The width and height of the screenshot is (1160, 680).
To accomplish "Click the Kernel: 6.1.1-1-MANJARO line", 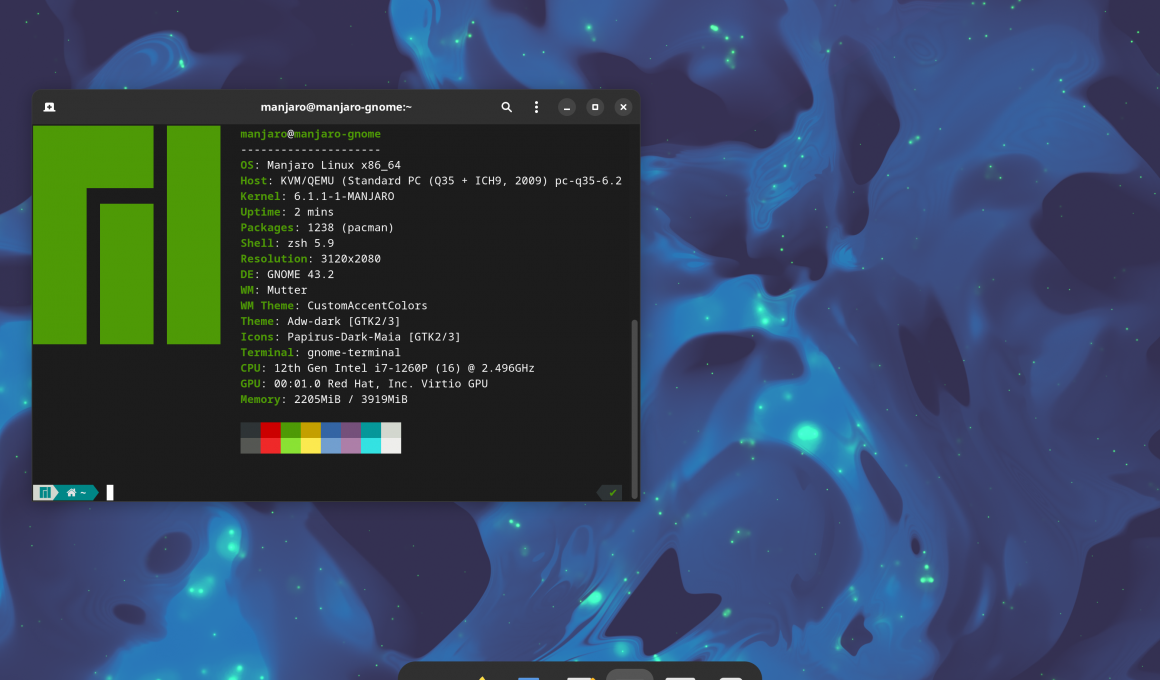I will point(317,196).
